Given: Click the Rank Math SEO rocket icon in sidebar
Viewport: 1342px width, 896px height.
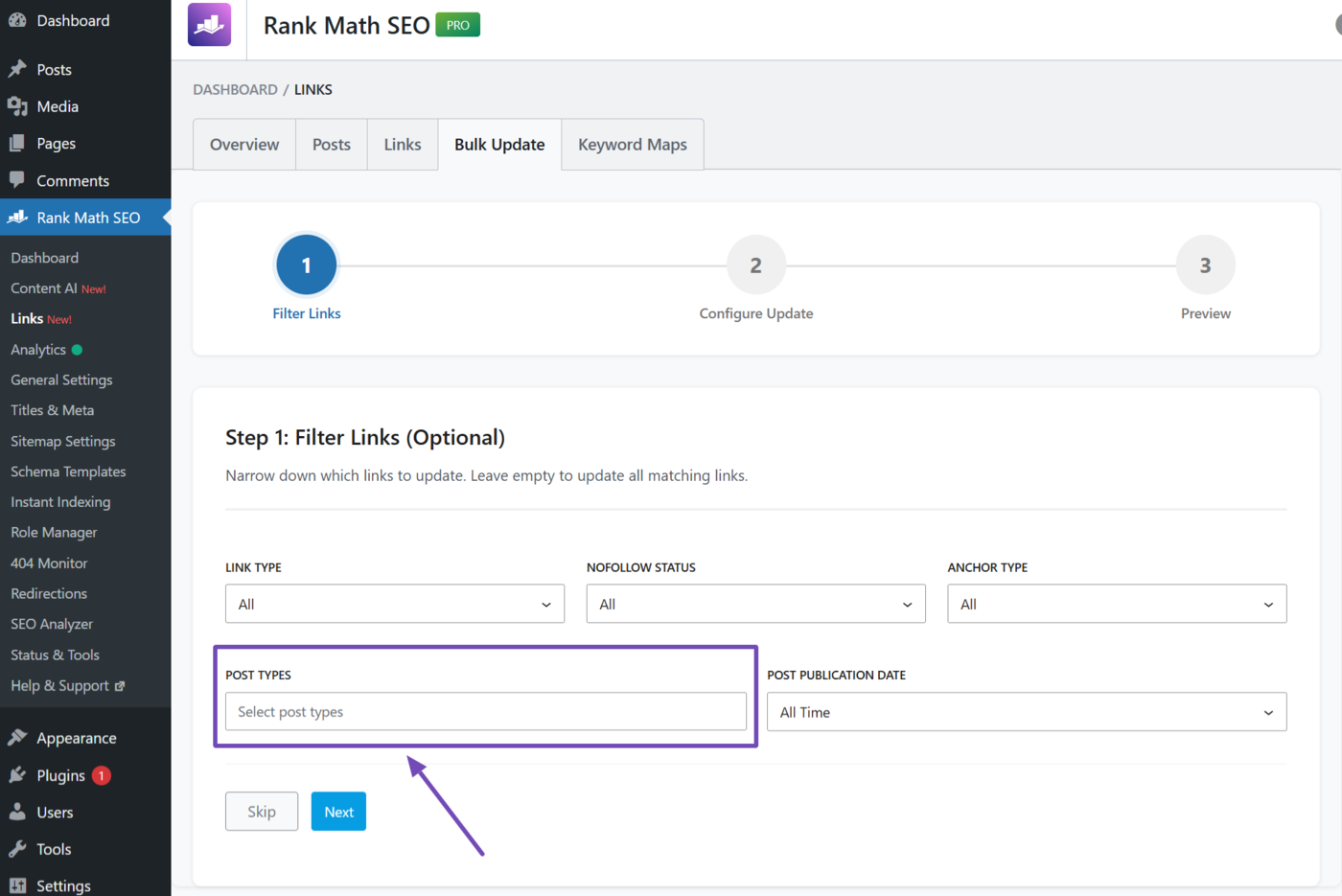Looking at the screenshot, I should tap(19, 218).
